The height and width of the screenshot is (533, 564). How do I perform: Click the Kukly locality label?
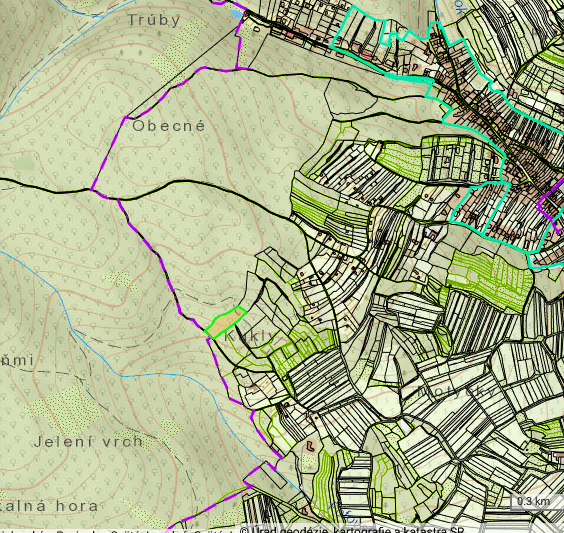pos(250,337)
